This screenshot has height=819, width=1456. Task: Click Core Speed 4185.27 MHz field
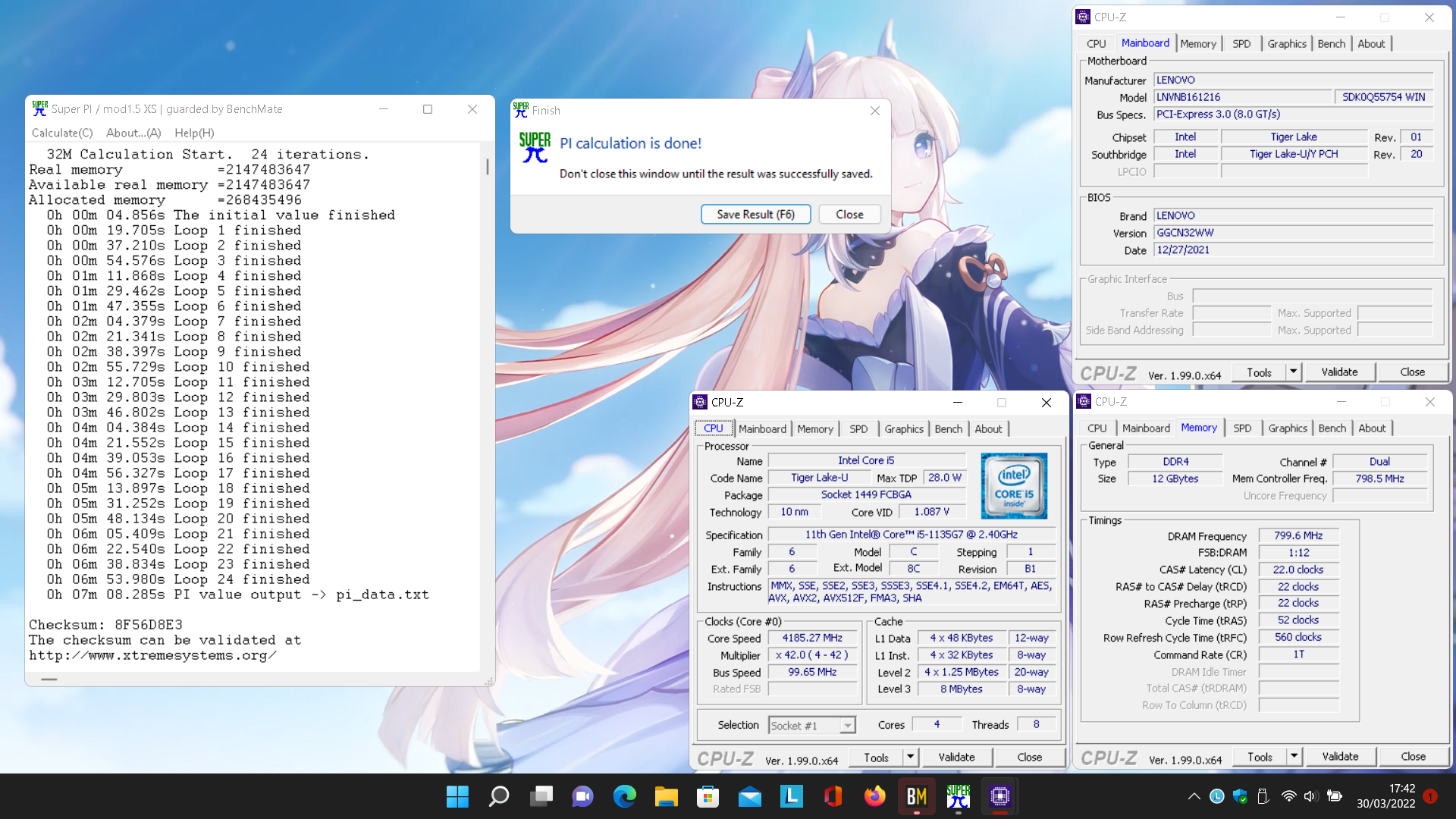[x=812, y=639]
